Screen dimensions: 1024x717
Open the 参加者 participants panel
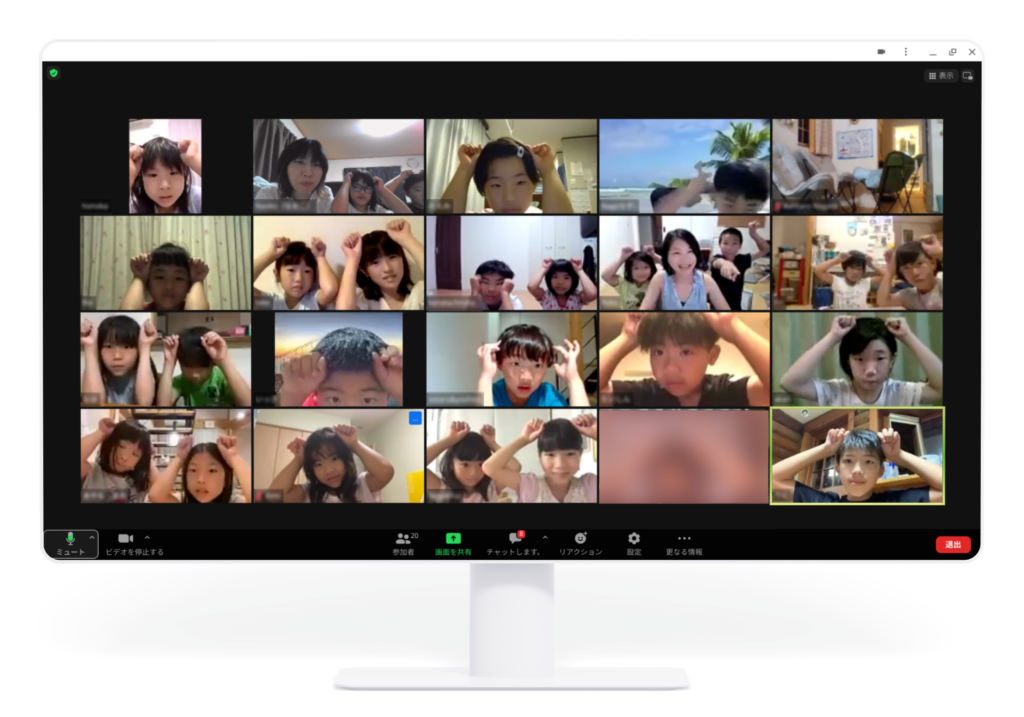[404, 543]
